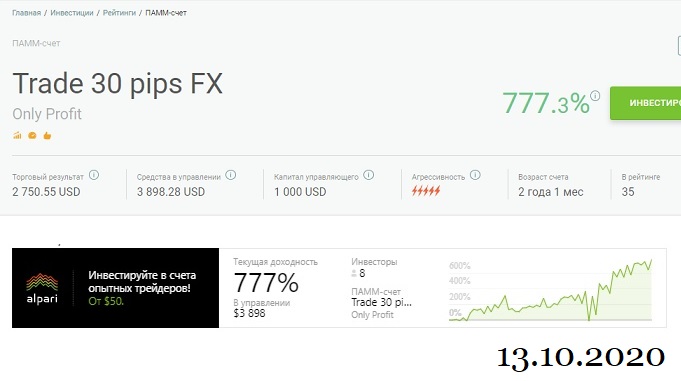681x381 pixels.
Task: Click the 777% current return figure
Action: click(266, 283)
